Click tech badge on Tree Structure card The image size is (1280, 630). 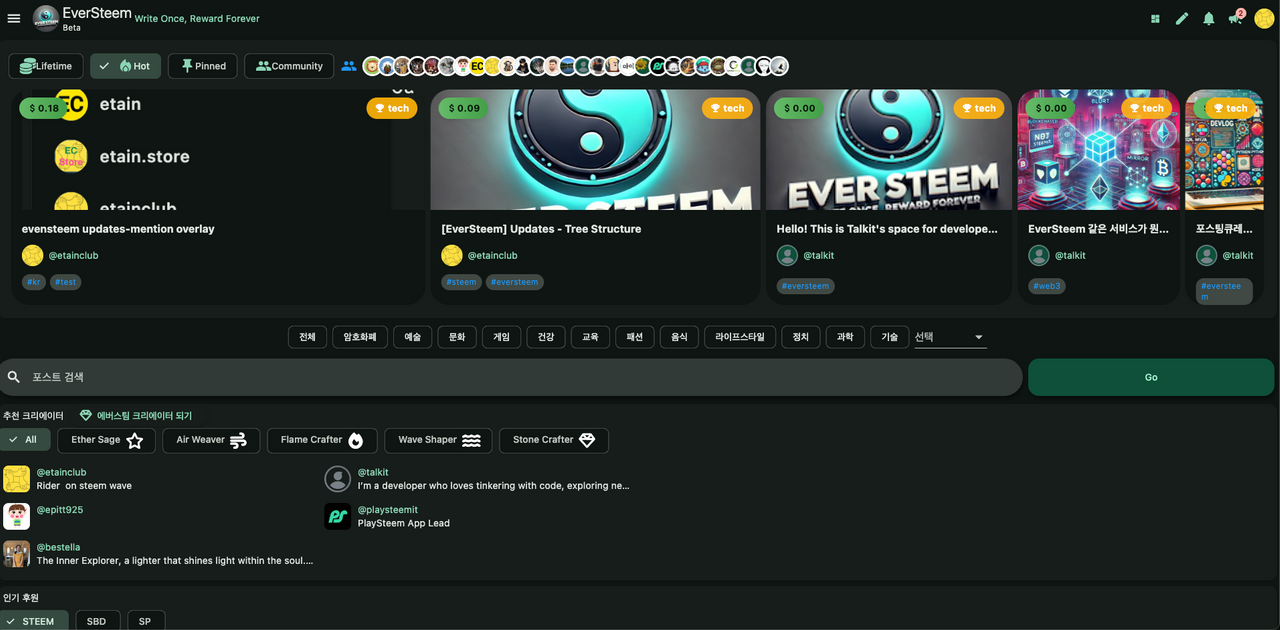[727, 108]
